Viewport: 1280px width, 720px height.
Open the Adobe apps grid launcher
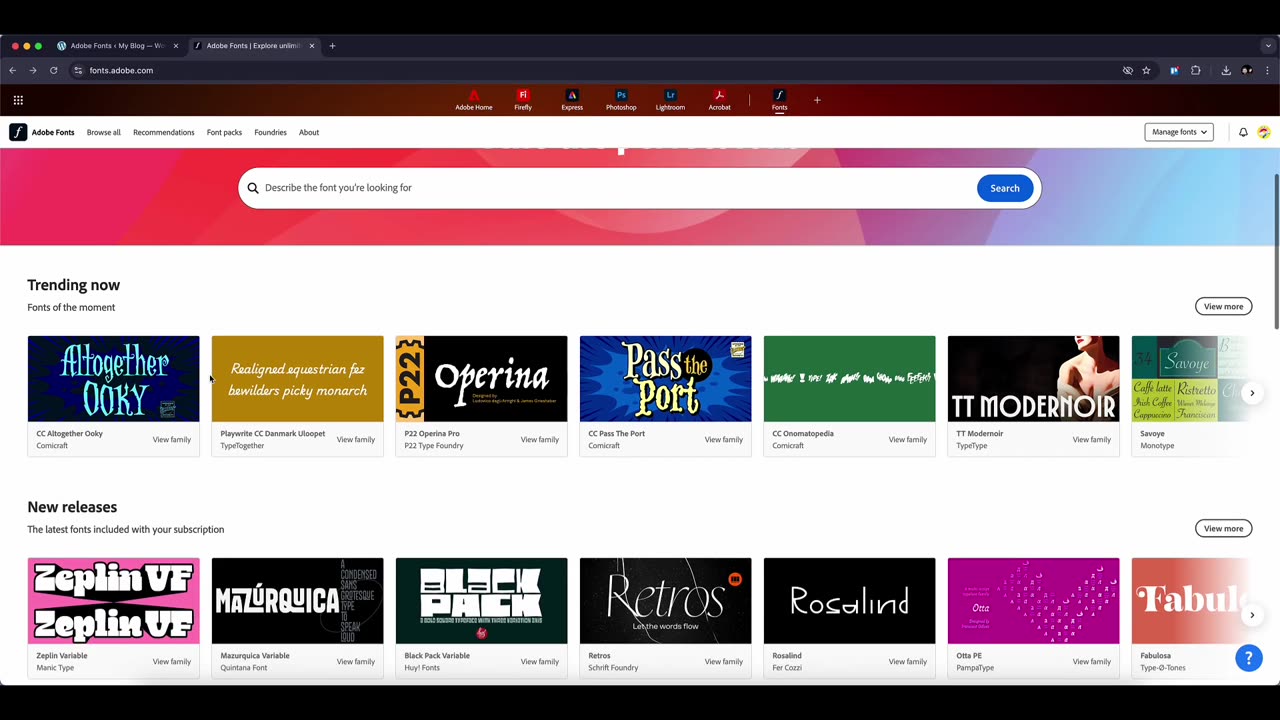[x=18, y=100]
